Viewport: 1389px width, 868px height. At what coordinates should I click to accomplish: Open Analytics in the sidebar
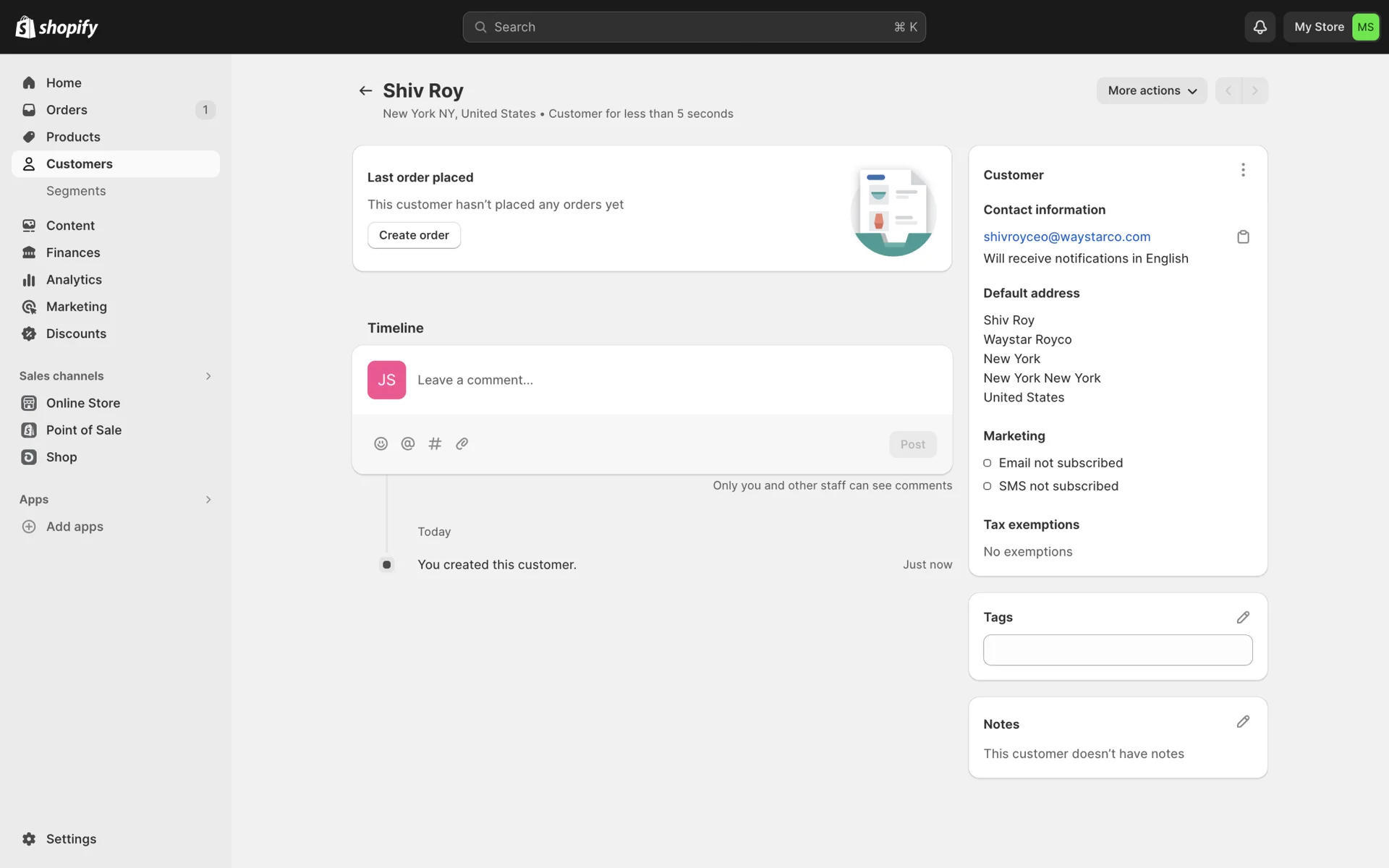tap(74, 280)
